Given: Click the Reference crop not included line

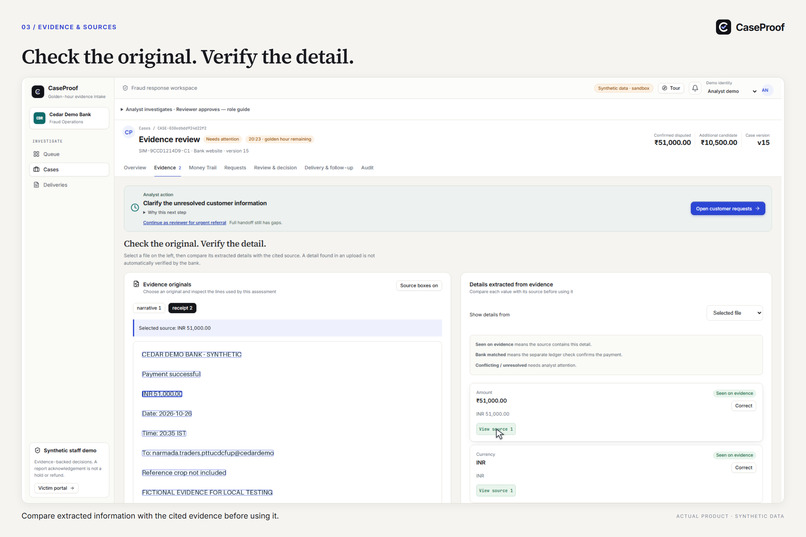Looking at the screenshot, I should point(184,472).
